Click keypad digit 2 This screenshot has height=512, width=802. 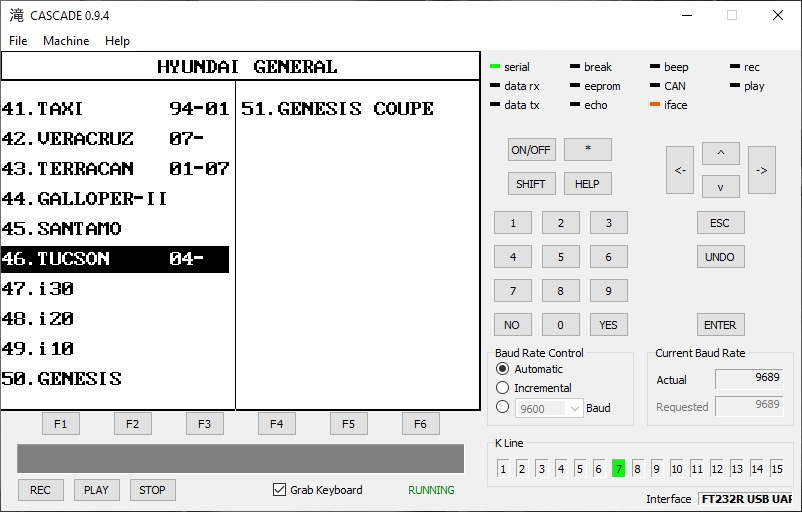click(561, 222)
